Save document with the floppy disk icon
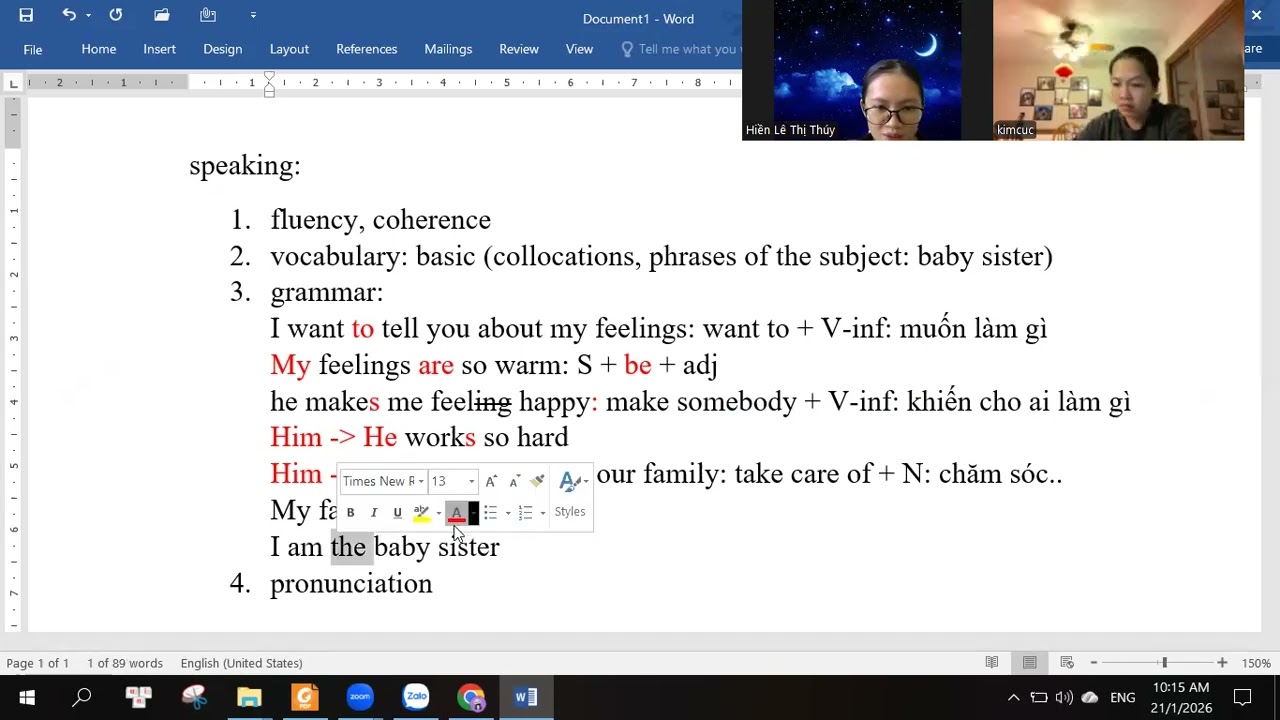This screenshot has height=720, width=1280. 26,15
